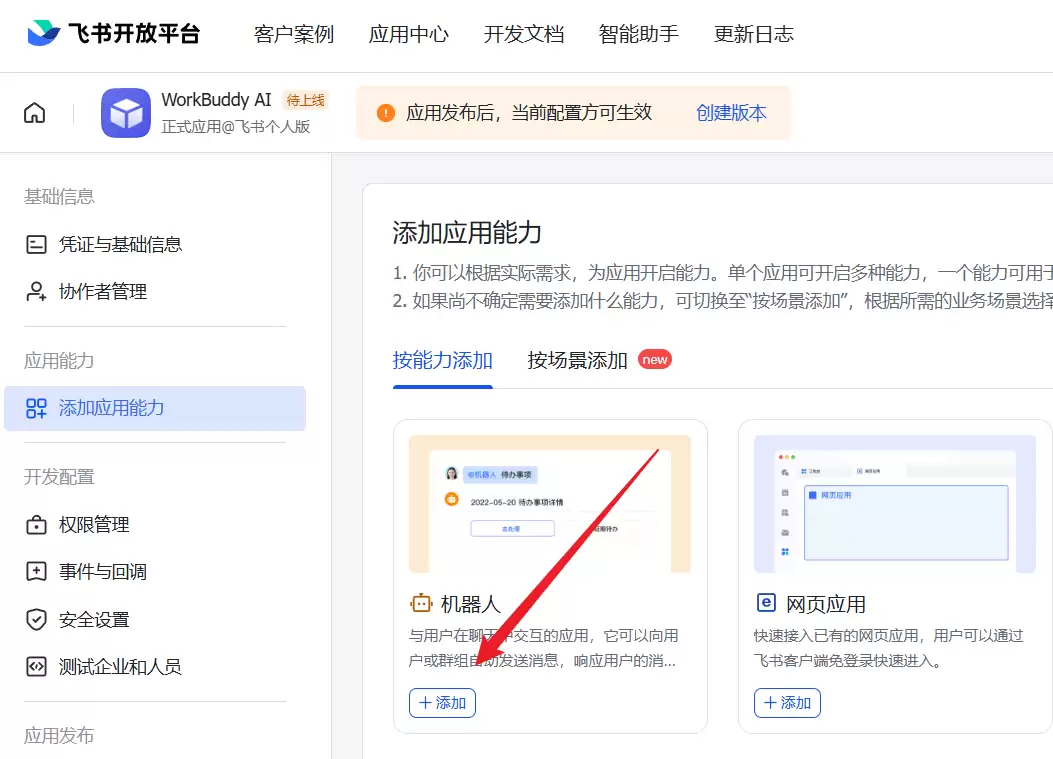Select 添加应用能力 in sidebar
The image size is (1053, 759).
pyautogui.click(x=155, y=408)
